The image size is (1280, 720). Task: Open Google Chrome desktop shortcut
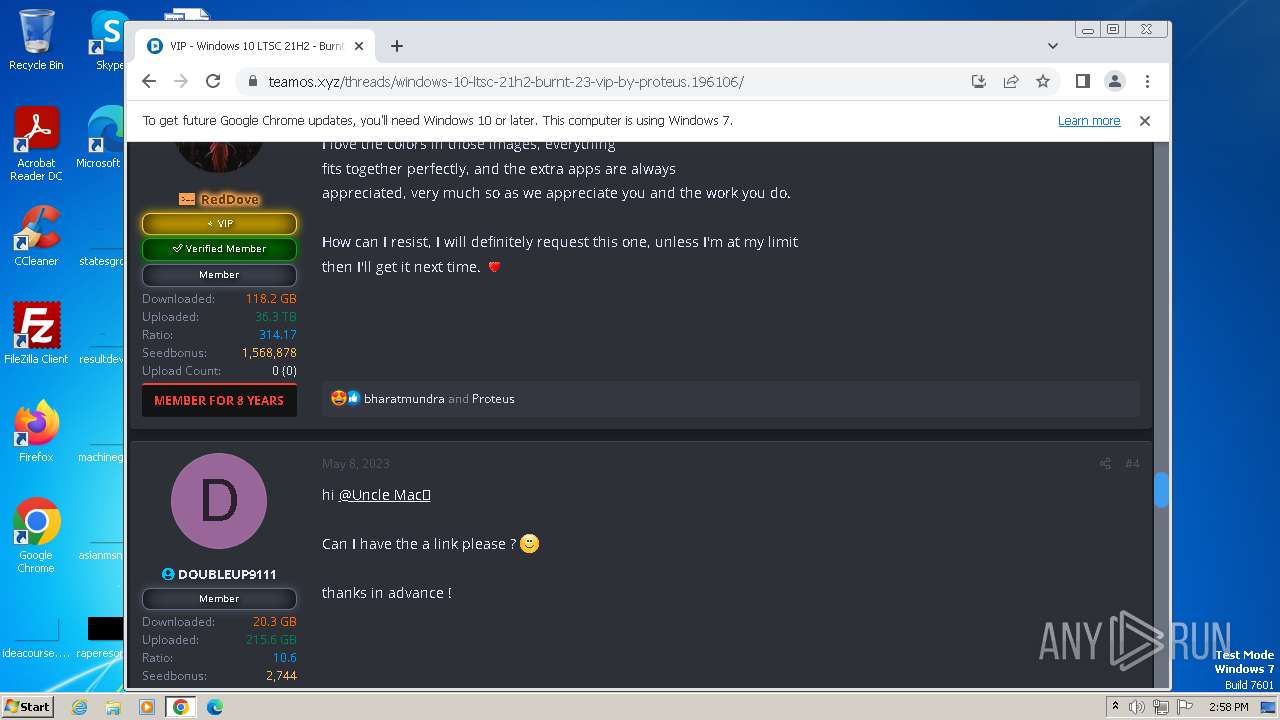point(36,536)
